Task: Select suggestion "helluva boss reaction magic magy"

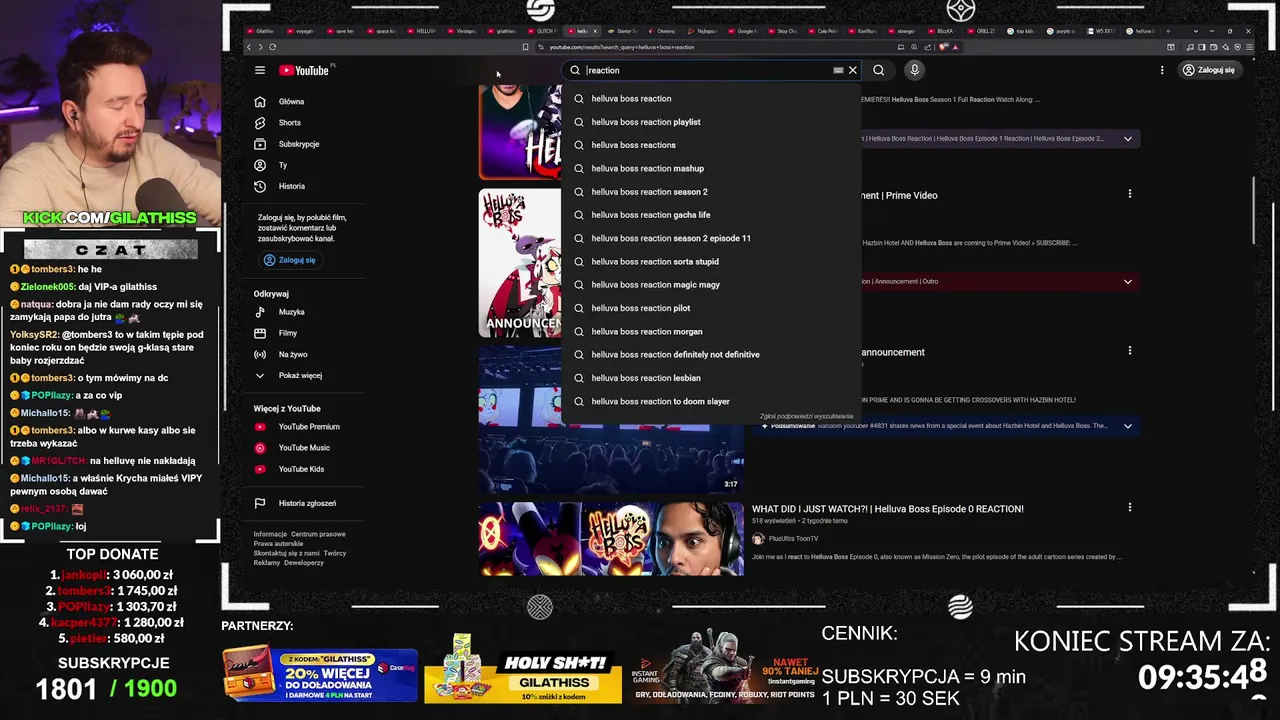Action: [x=711, y=285]
